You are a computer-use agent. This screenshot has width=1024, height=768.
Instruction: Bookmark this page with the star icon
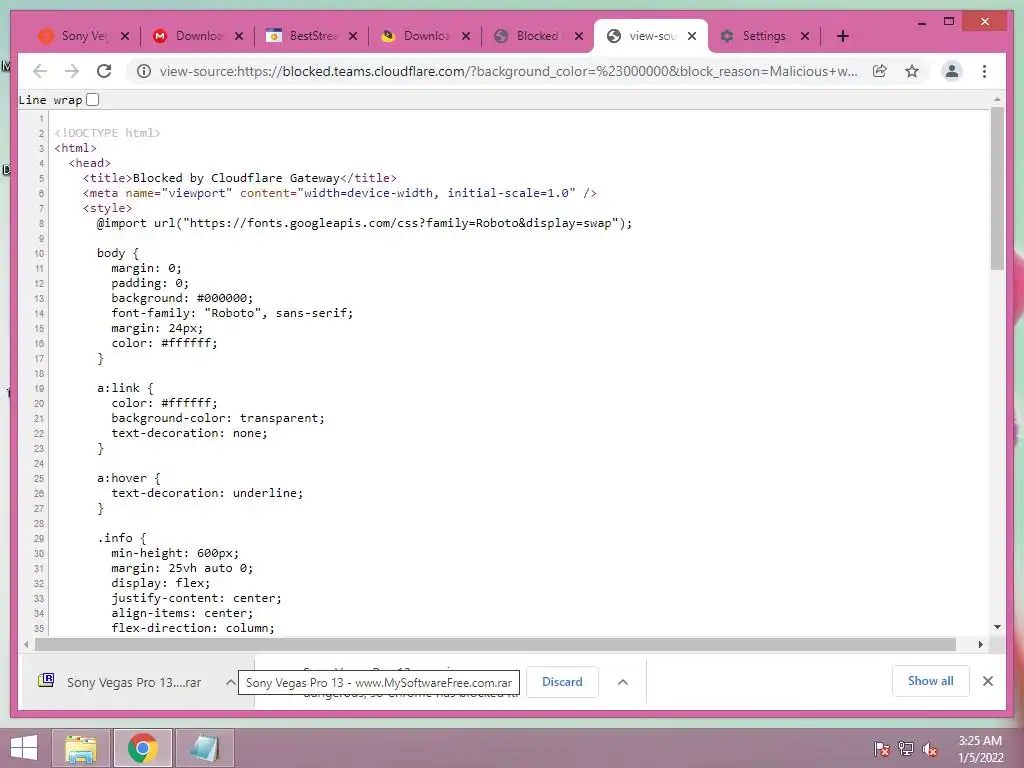tap(912, 71)
